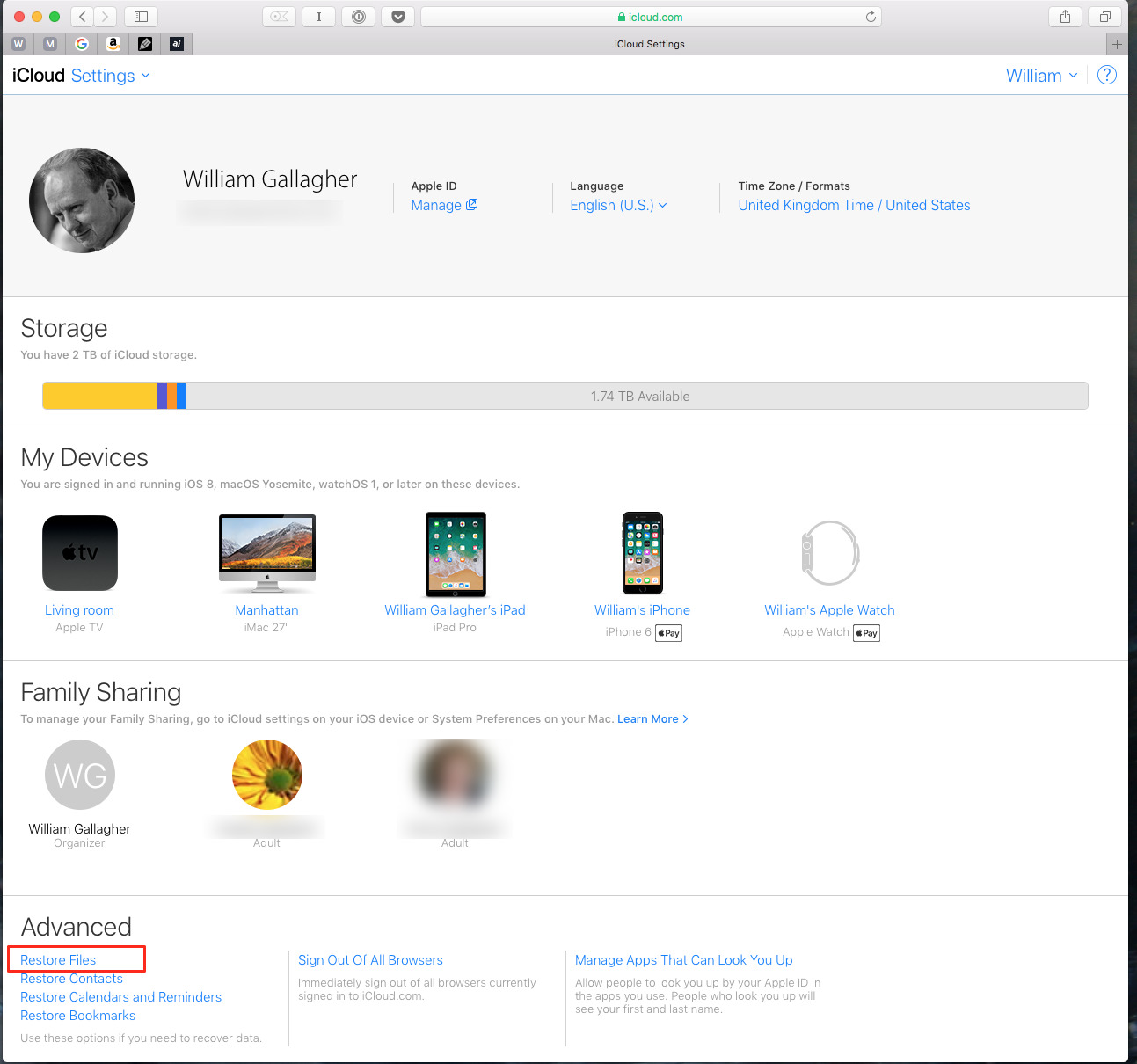This screenshot has width=1137, height=1064.
Task: Click the William's Apple Watch name link
Action: [829, 610]
